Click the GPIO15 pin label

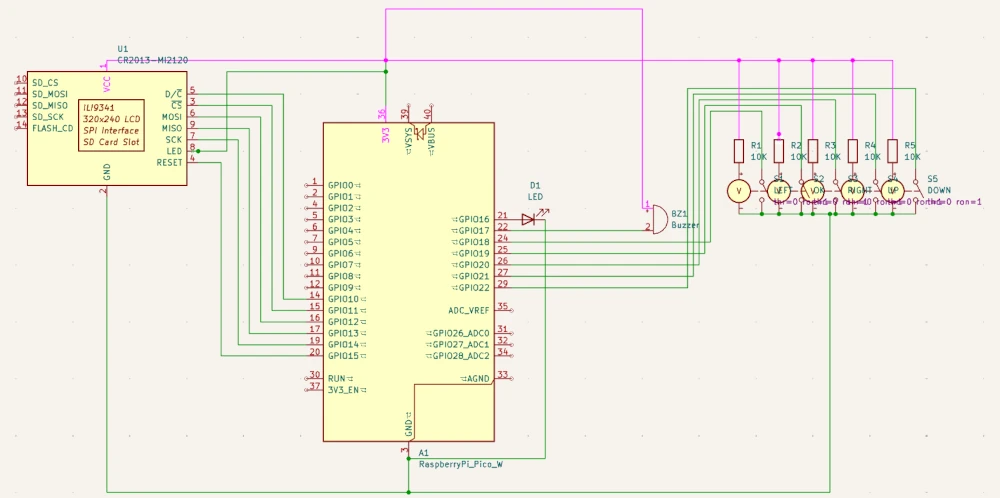(x=343, y=356)
